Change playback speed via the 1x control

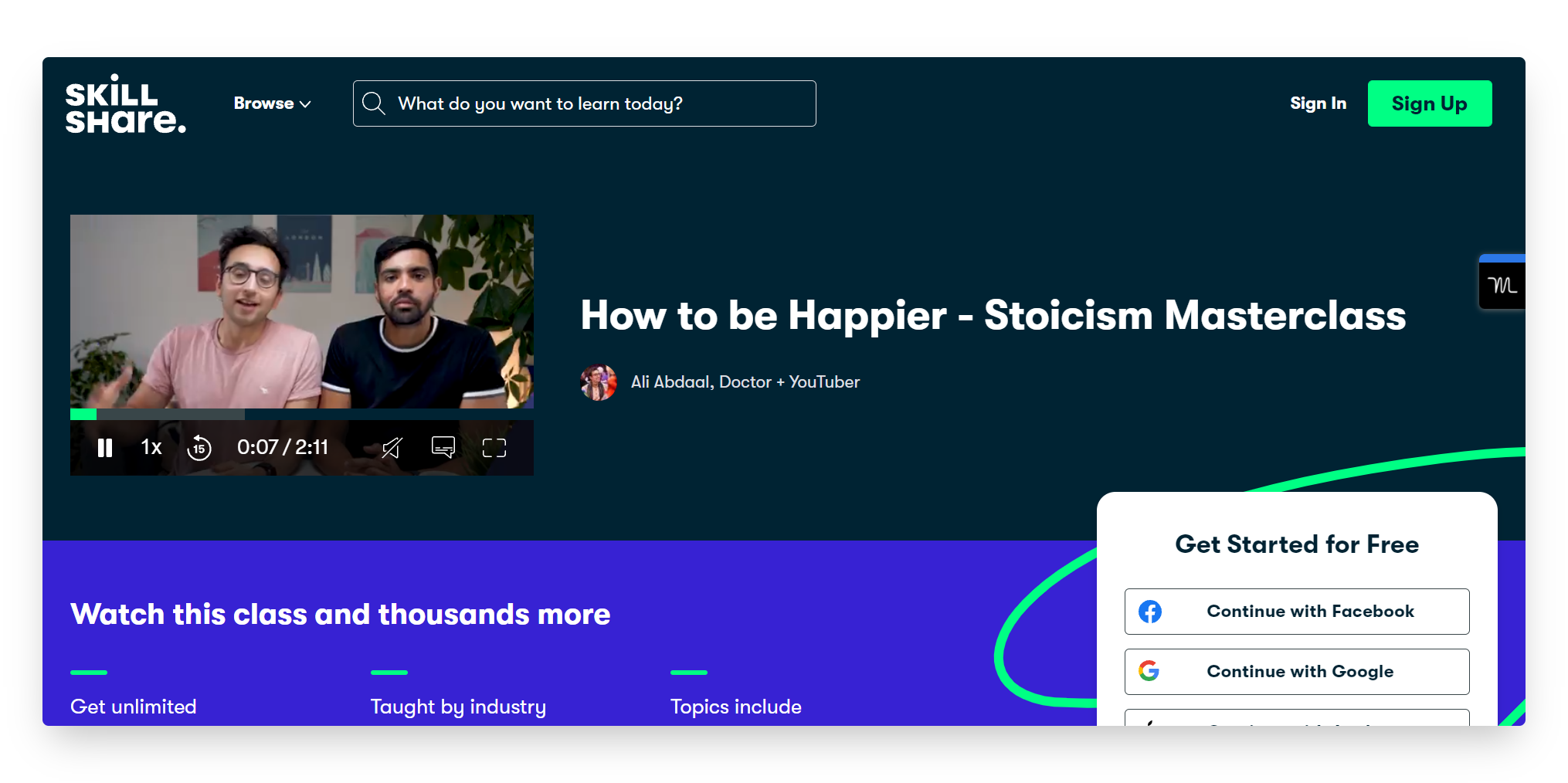151,447
